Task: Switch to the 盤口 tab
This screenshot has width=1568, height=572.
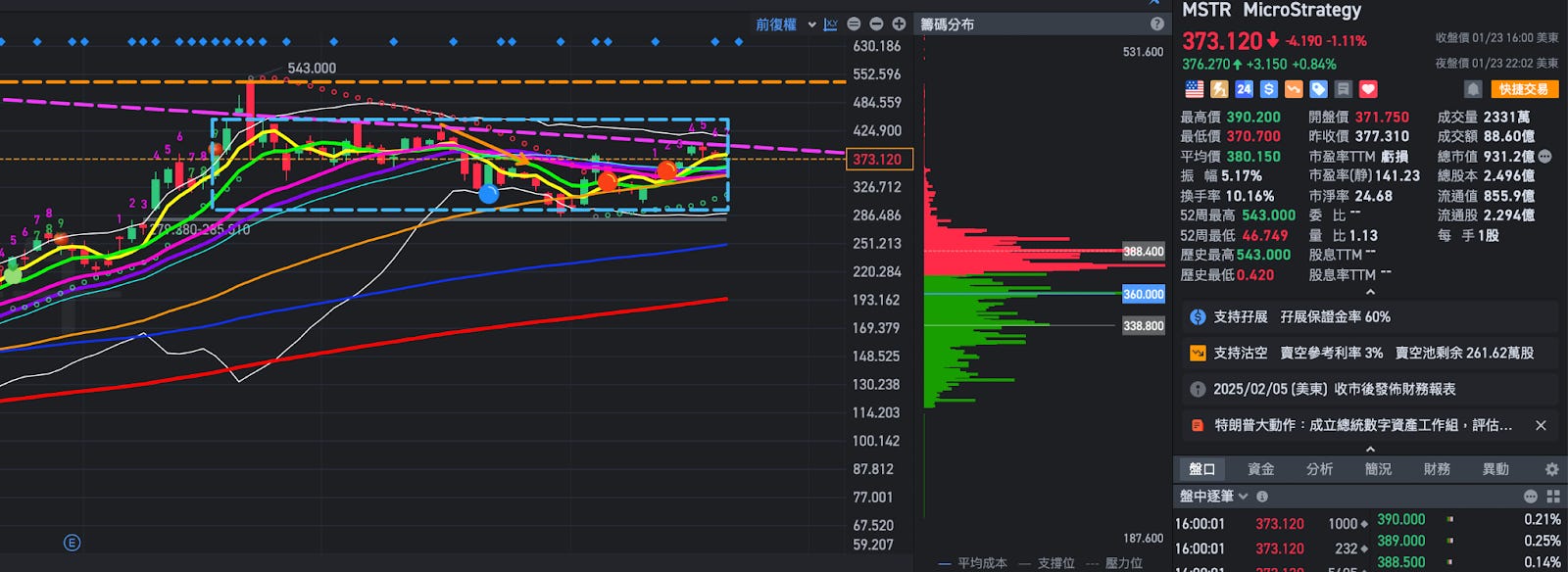Action: point(1202,469)
